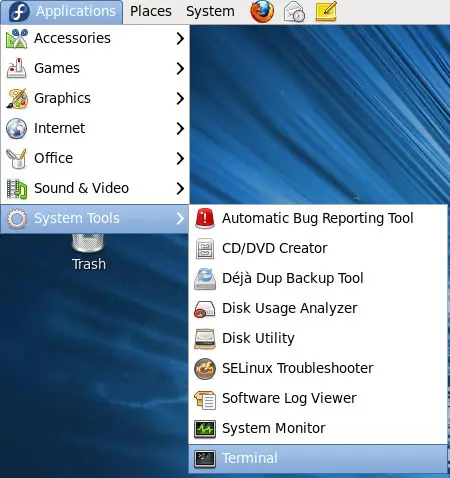Open Déjà Dup Backup Tool

pos(318,279)
